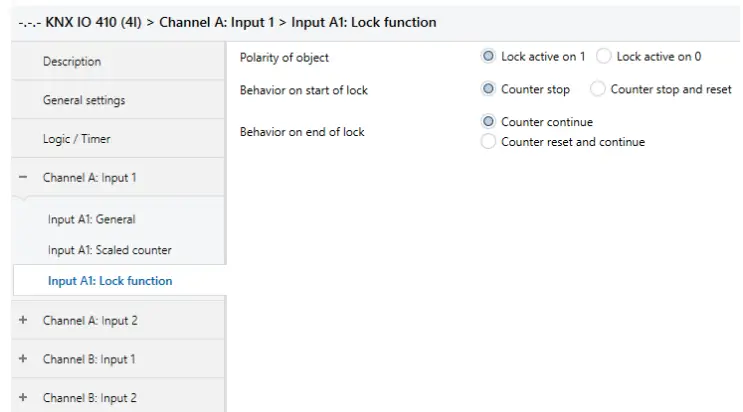Open the Description tab
The height and width of the screenshot is (412, 743).
71,62
